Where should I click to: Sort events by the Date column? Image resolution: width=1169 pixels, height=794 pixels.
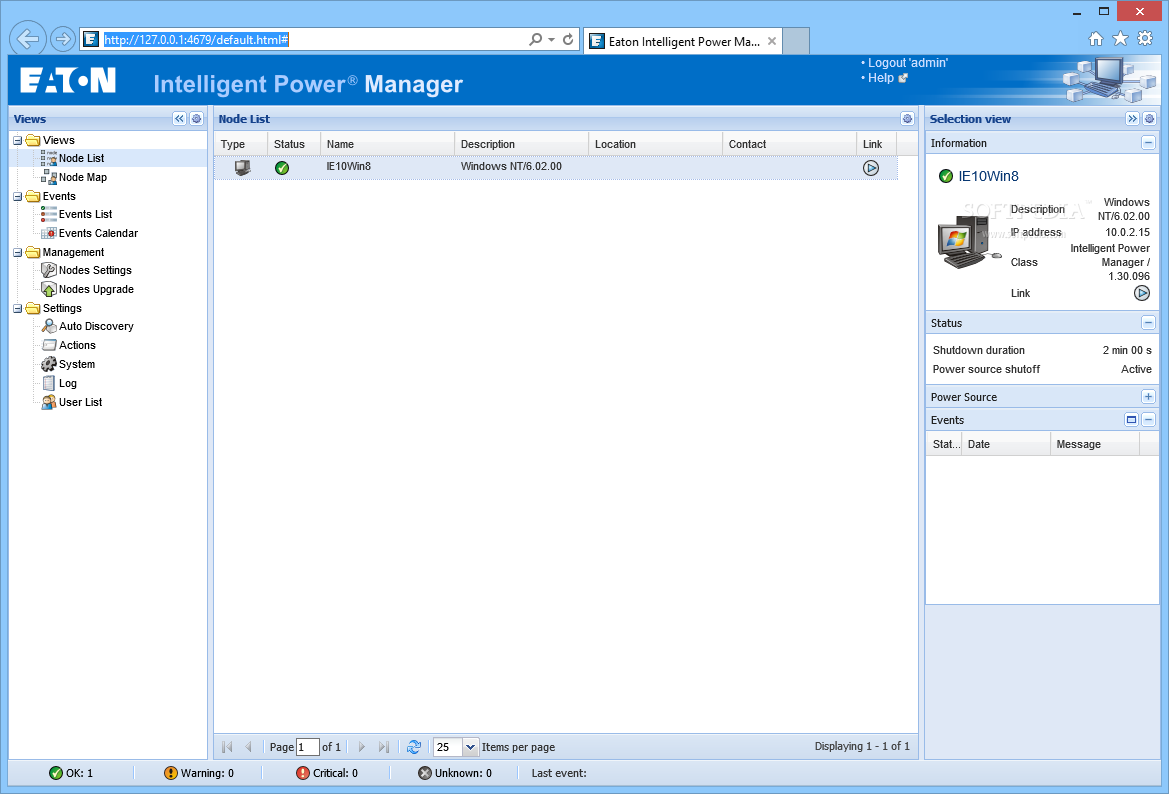point(1006,444)
